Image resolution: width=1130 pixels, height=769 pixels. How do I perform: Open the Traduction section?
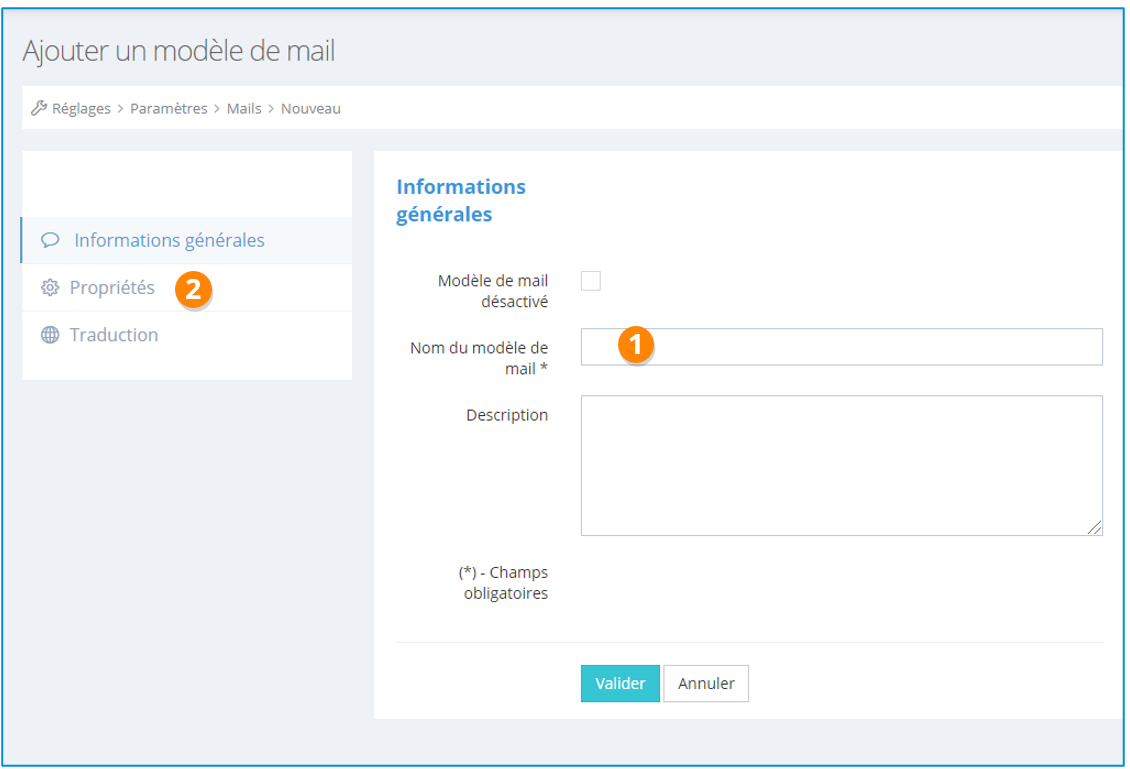(113, 335)
